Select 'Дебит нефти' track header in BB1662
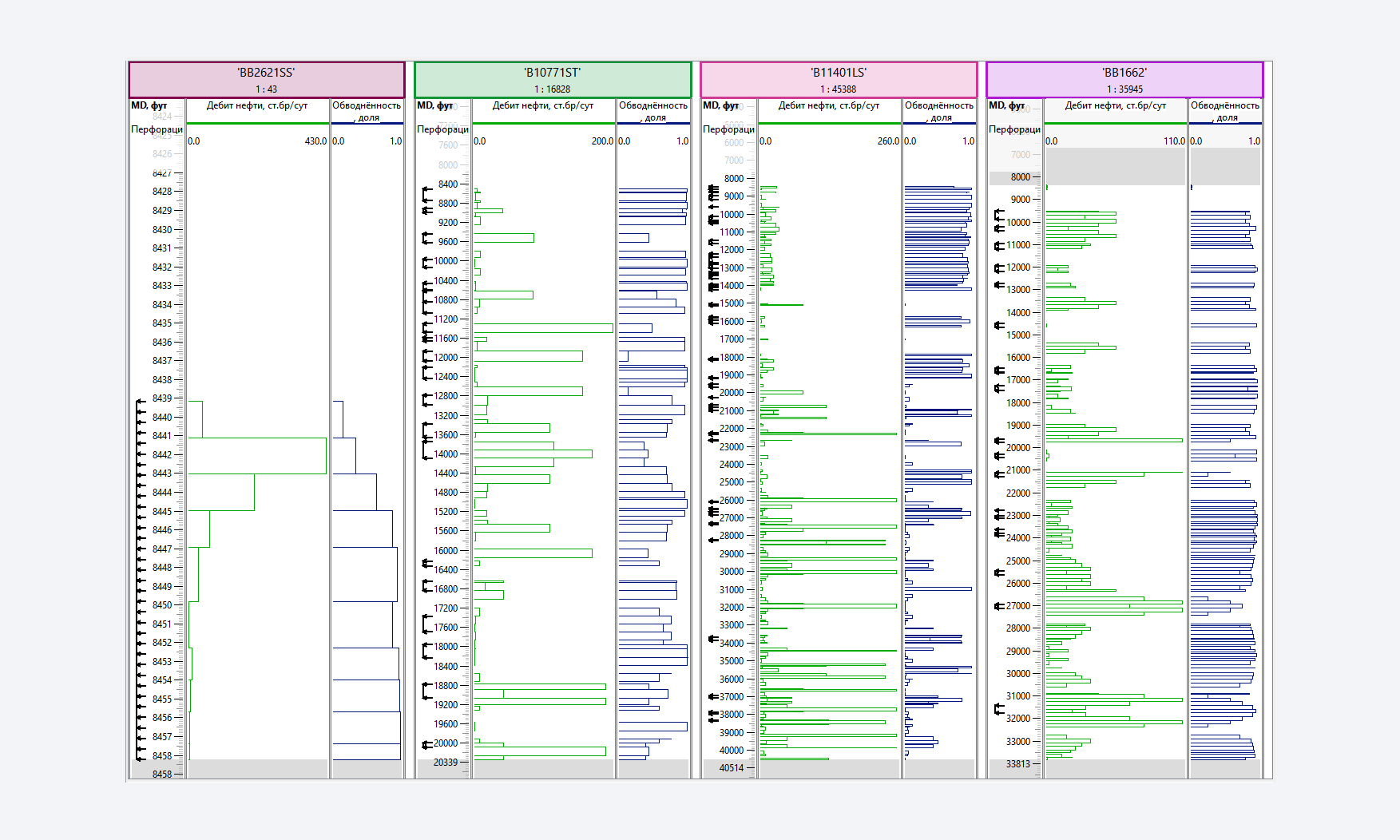 [x=1115, y=105]
